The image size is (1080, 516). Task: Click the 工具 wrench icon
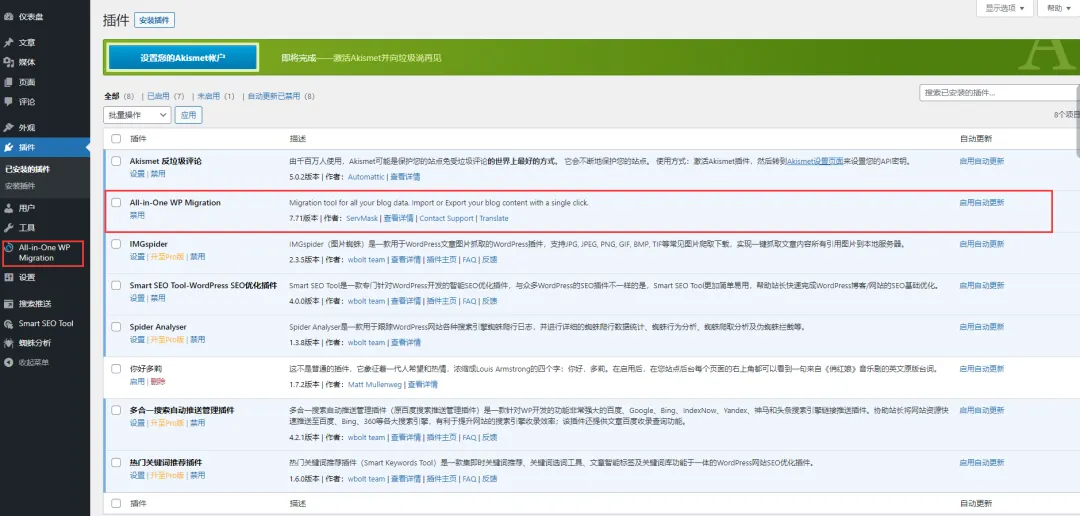tap(8, 227)
